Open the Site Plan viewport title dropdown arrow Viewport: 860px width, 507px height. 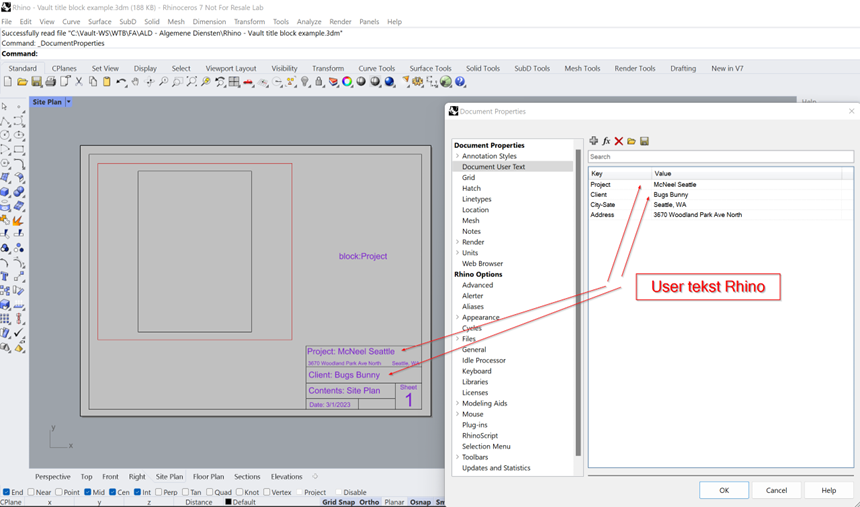pos(69,102)
